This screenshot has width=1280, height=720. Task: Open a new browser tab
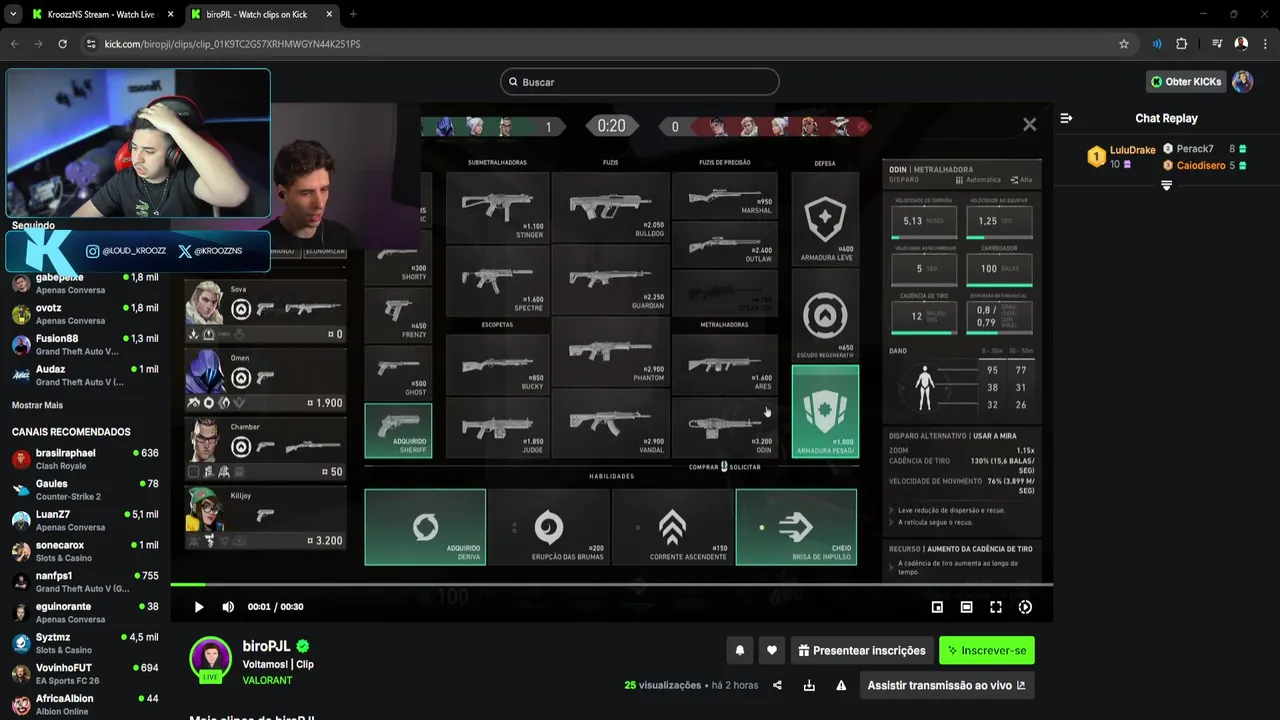pyautogui.click(x=353, y=14)
